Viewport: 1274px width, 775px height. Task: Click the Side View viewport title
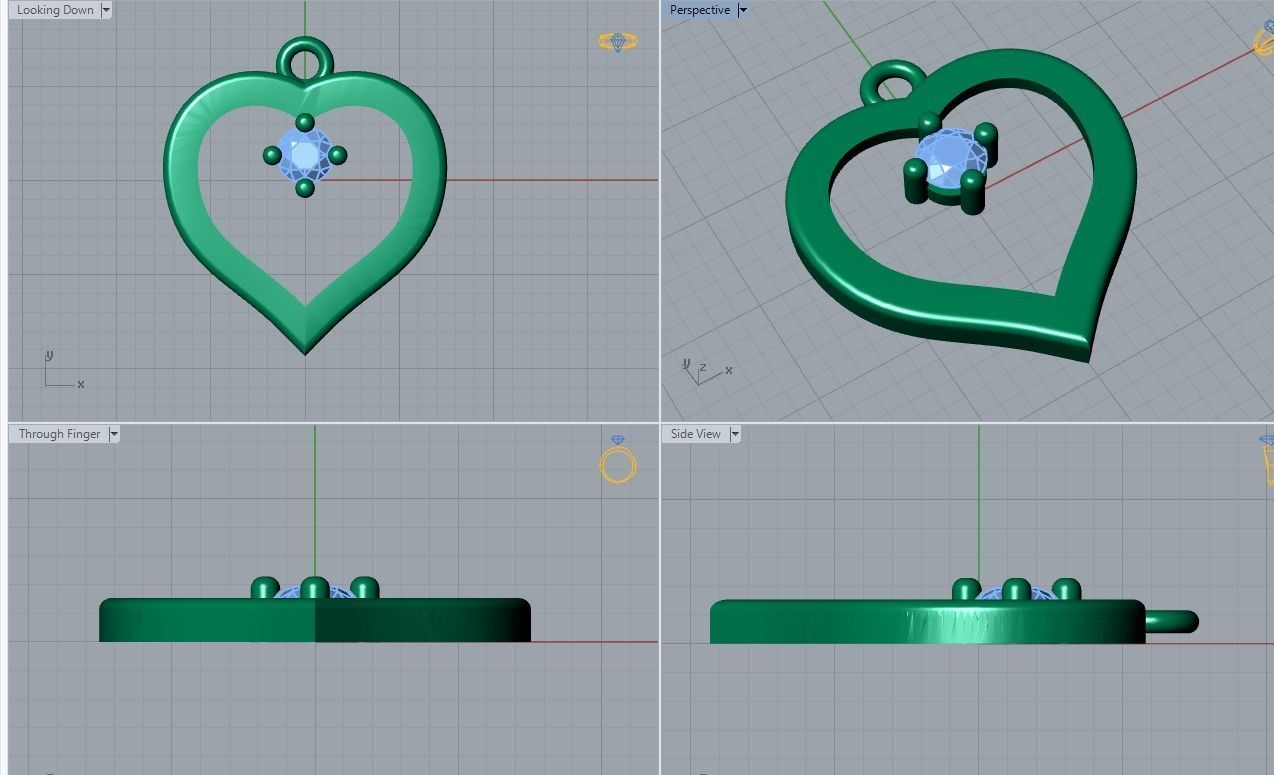695,434
